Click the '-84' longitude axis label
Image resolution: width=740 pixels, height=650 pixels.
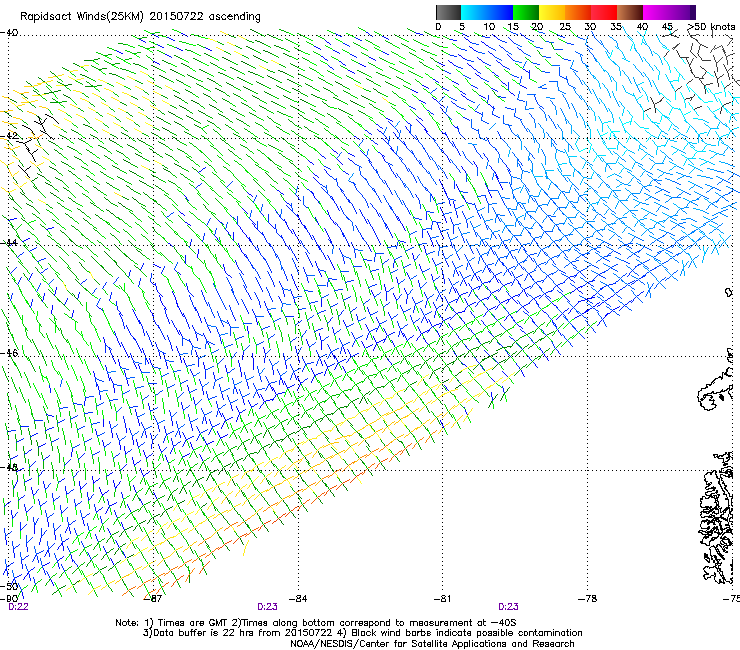pyautogui.click(x=298, y=598)
